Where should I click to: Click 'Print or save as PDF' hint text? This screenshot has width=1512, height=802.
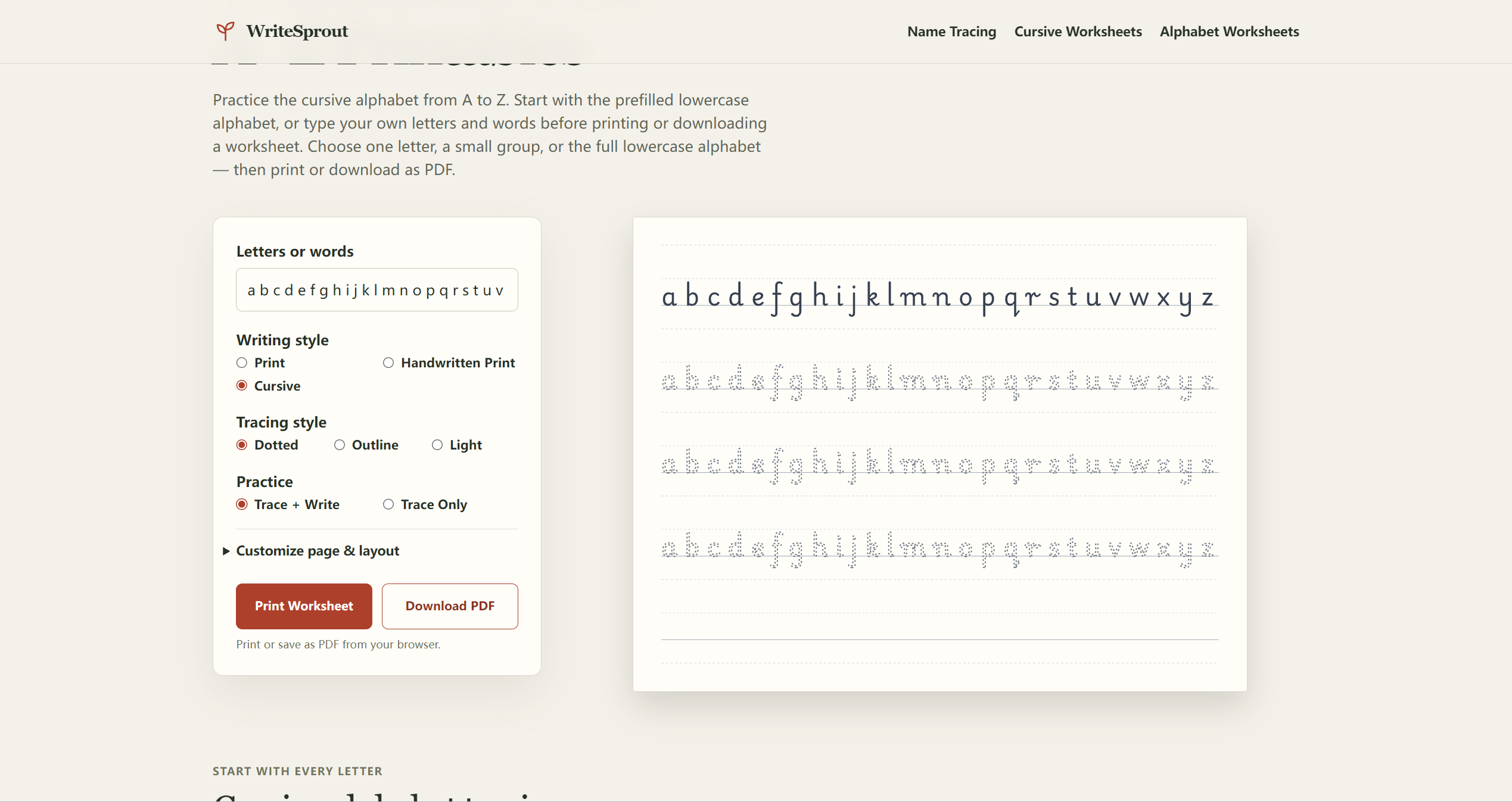(338, 644)
